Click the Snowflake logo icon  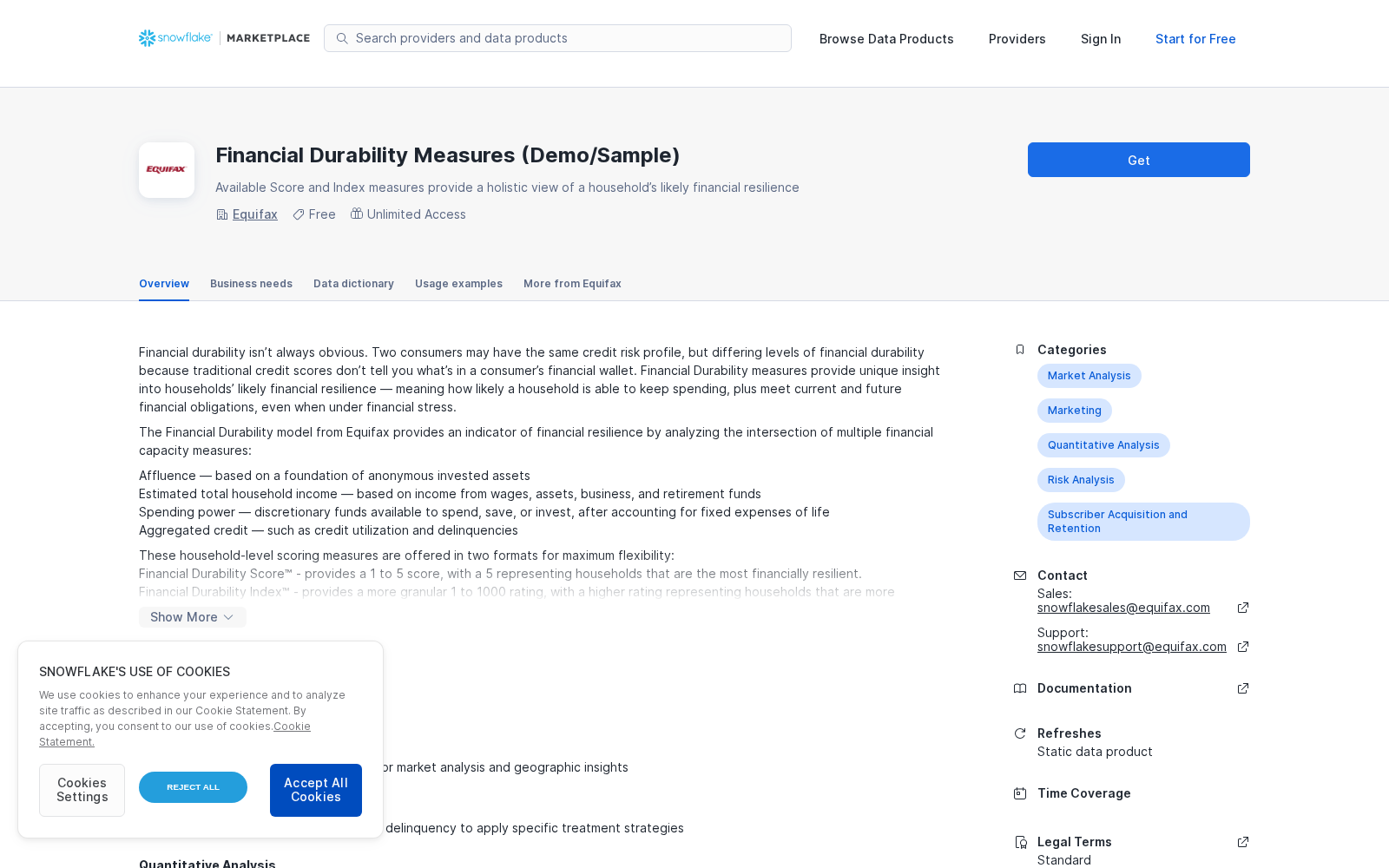coord(148,38)
